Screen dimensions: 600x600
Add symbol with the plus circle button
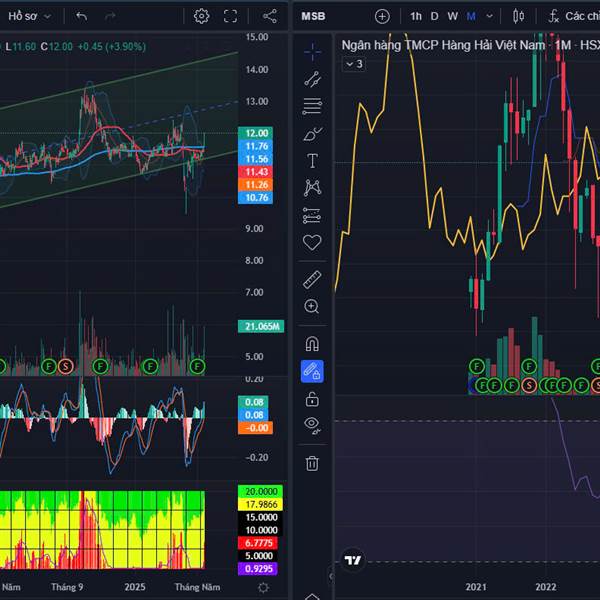pos(382,16)
